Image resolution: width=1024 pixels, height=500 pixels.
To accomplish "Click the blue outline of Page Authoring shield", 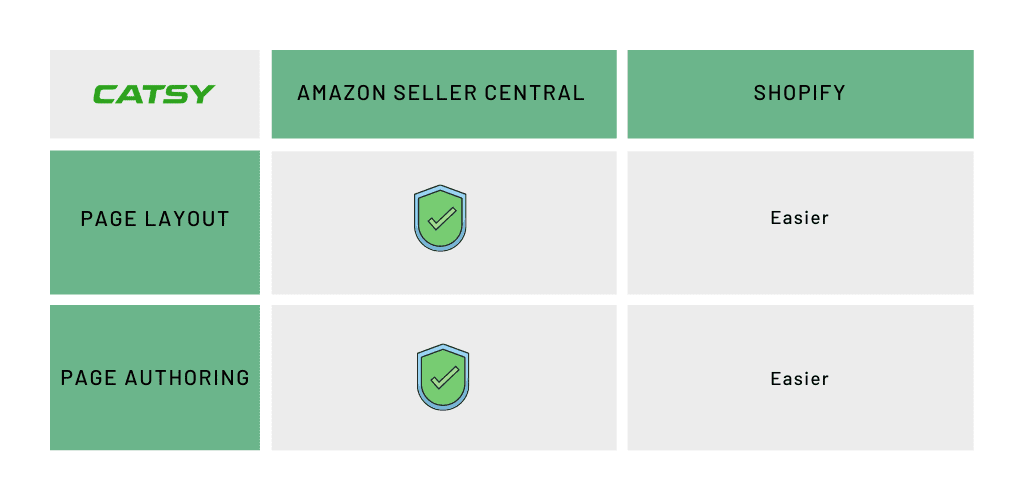I will pyautogui.click(x=419, y=377).
